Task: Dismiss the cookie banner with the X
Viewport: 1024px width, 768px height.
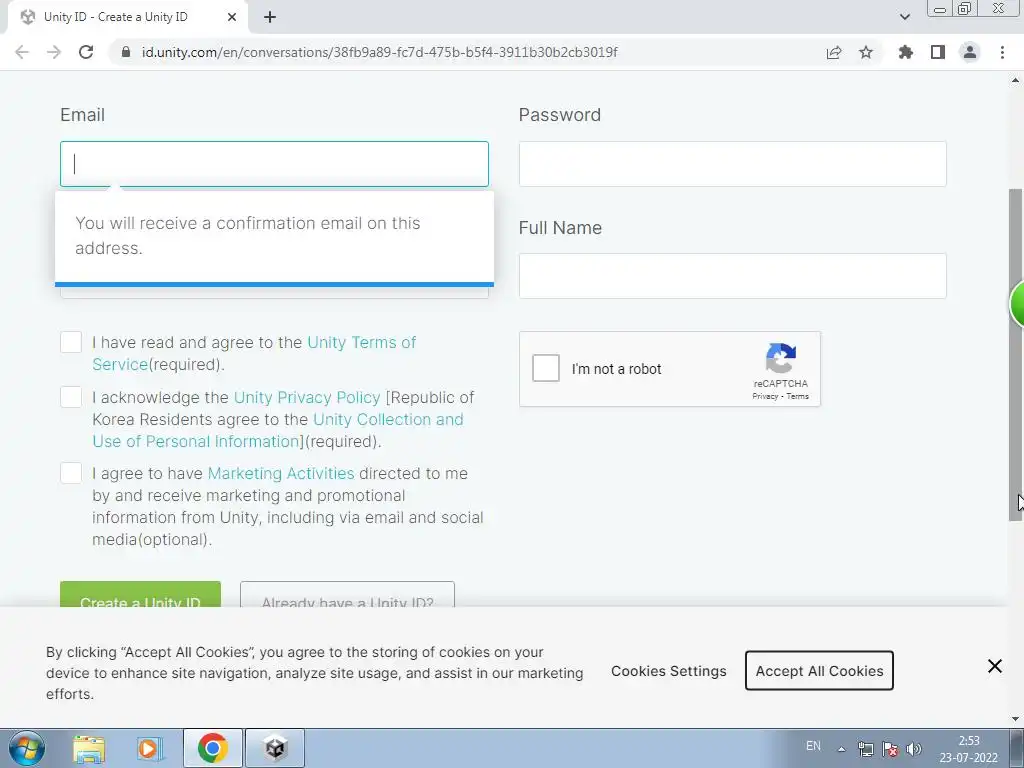Action: click(x=995, y=666)
